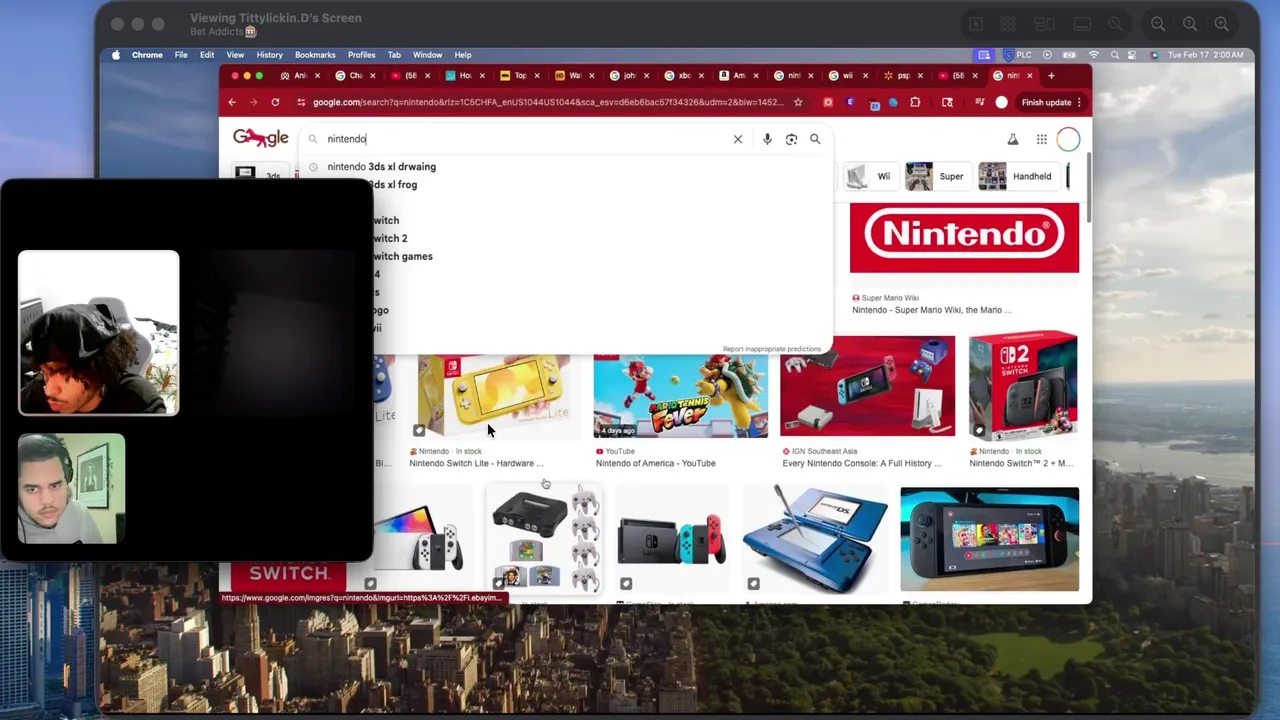Choose the "witch 2" suggestion
1280x720 pixels.
(390, 238)
